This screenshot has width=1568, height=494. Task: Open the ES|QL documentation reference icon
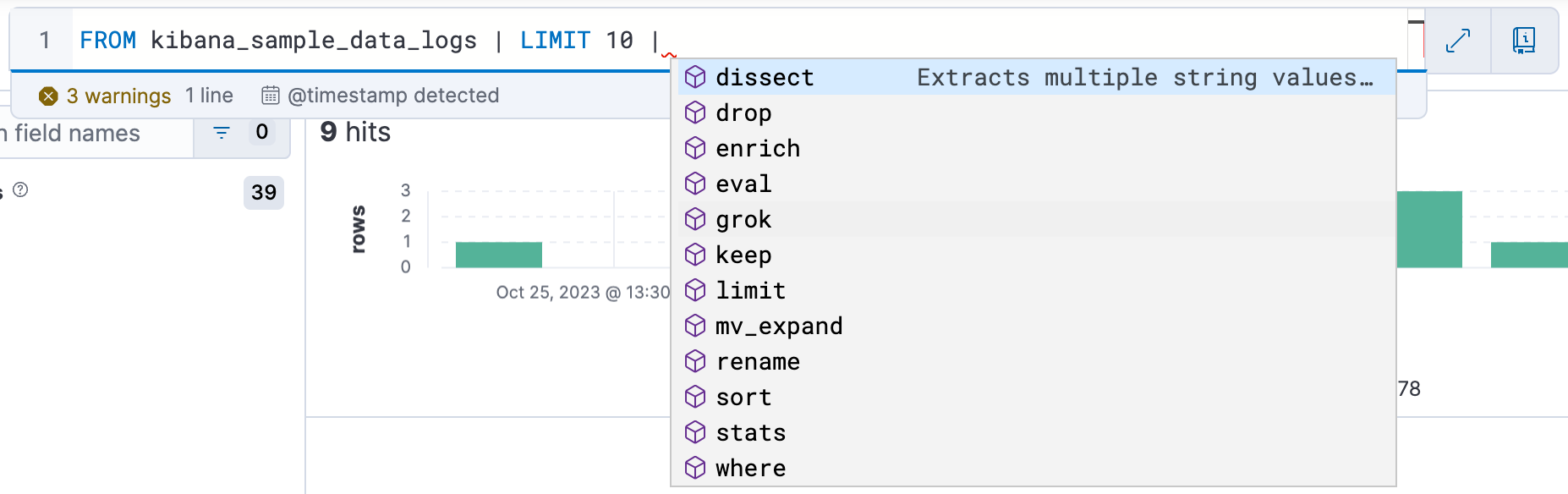click(1524, 40)
